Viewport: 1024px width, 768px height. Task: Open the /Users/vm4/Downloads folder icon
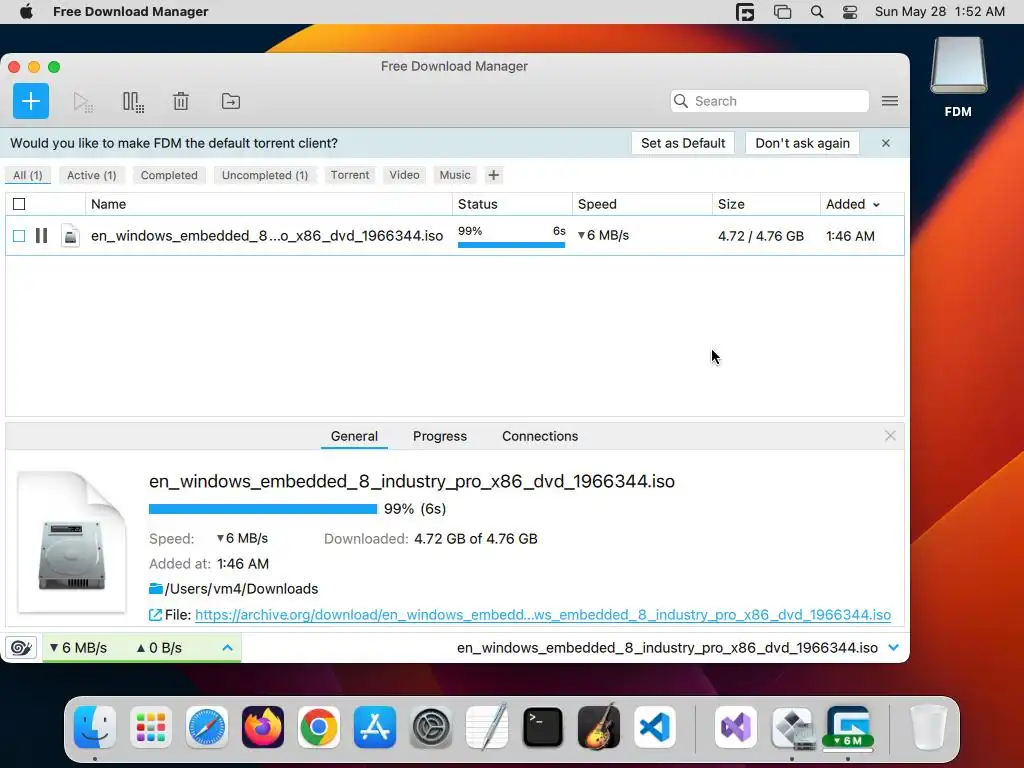[x=155, y=588]
